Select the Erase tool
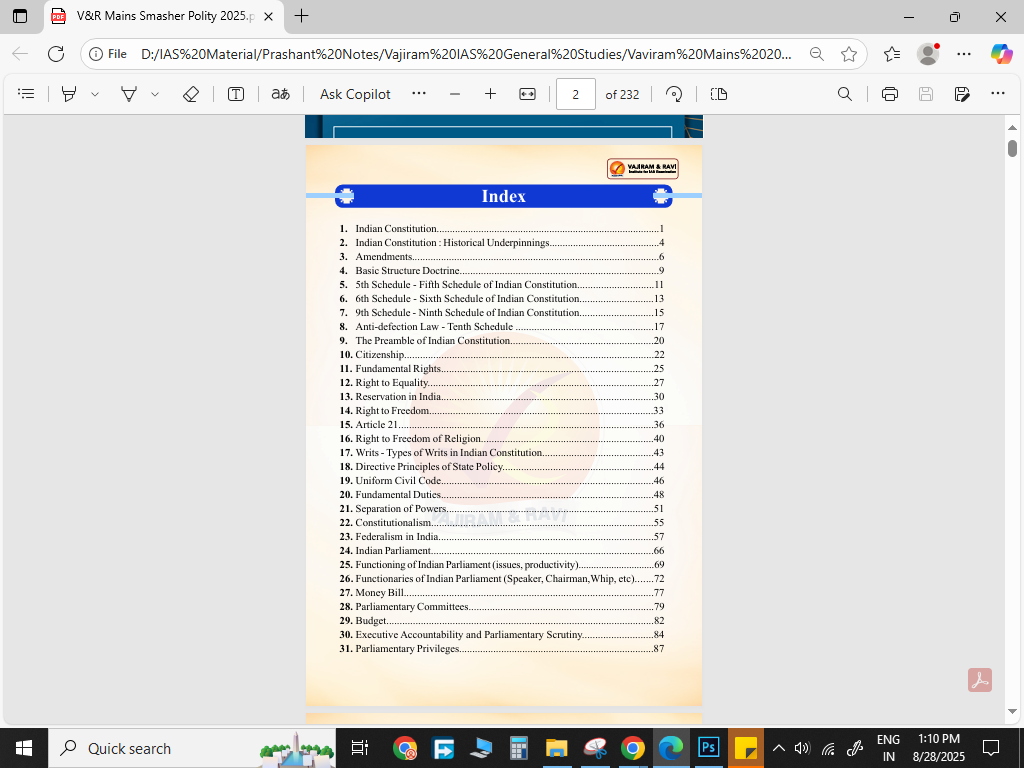Screen dimensions: 1024x768 click(191, 94)
